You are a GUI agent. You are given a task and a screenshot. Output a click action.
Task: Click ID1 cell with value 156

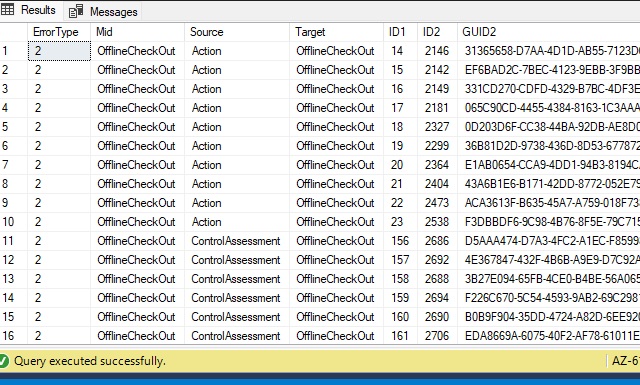(x=400, y=241)
